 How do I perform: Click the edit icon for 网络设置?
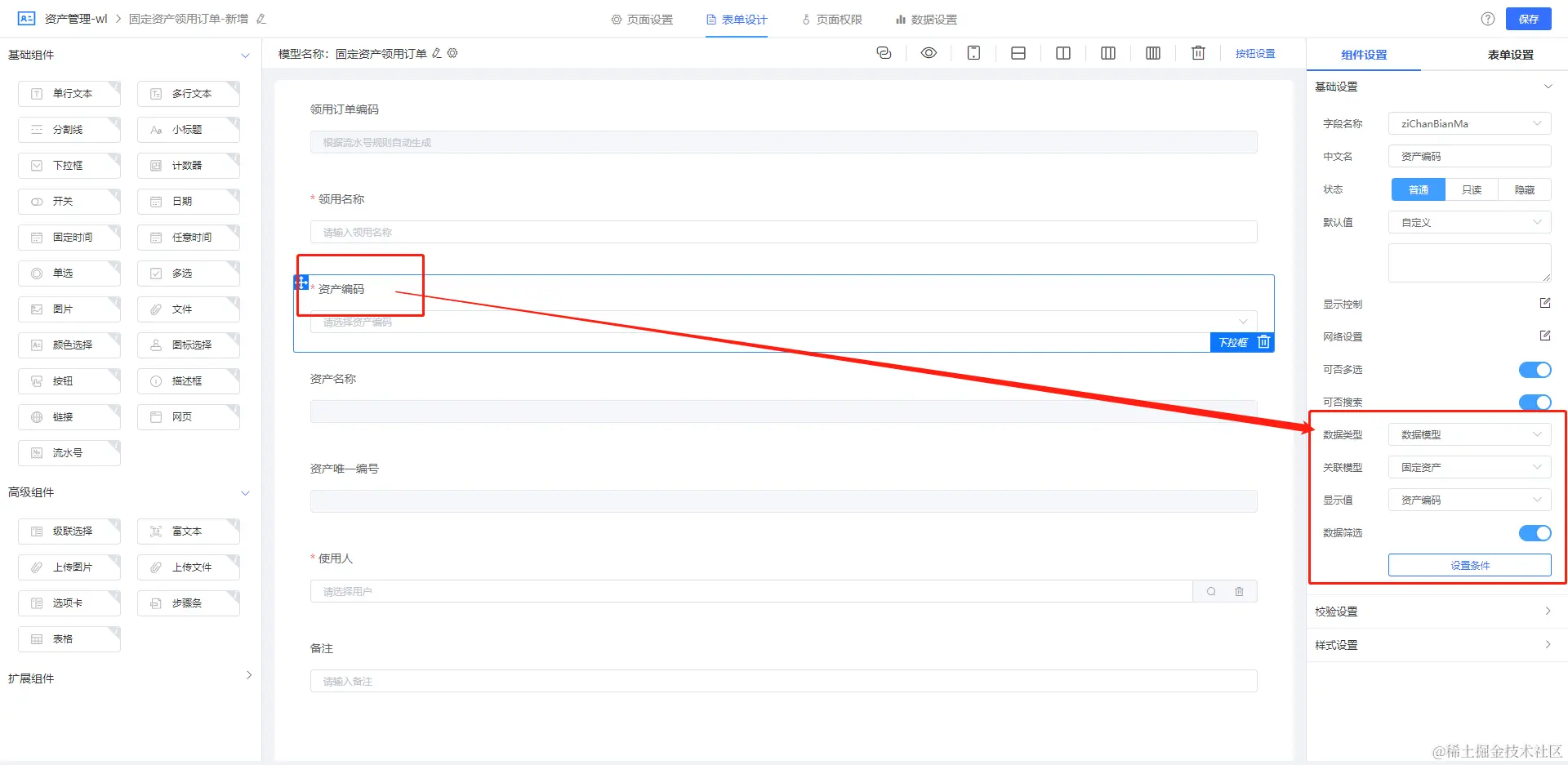coord(1545,336)
